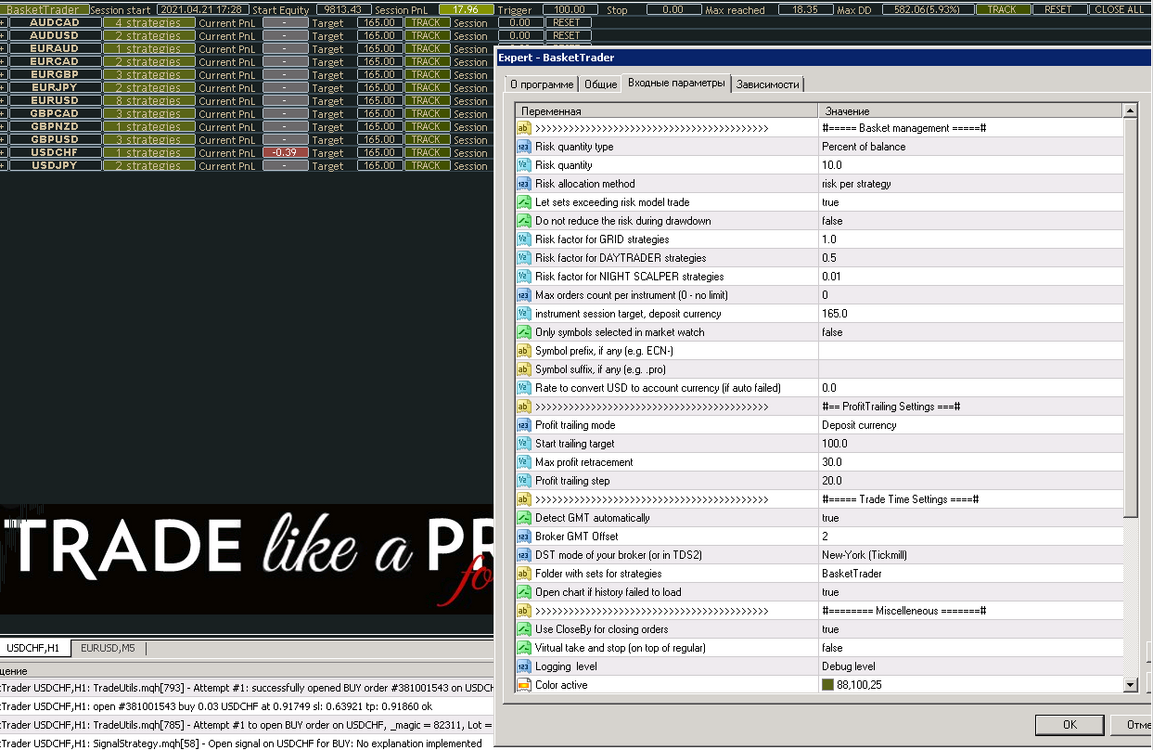Click the icon beside Logging level

coord(524,666)
